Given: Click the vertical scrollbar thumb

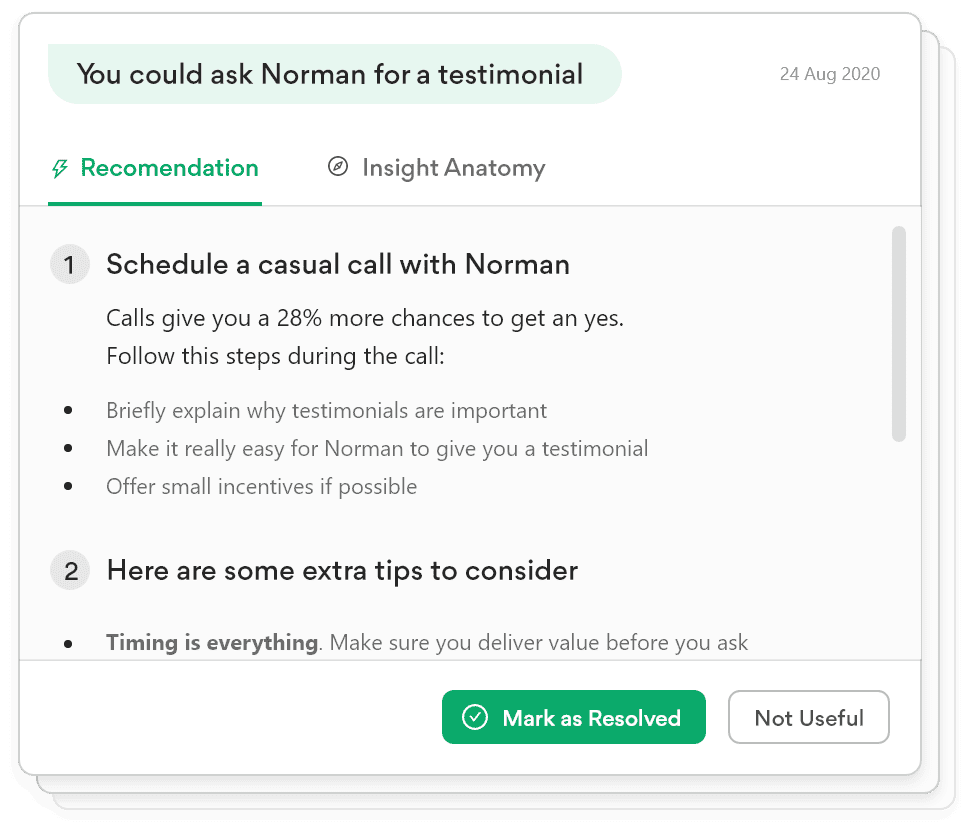Looking at the screenshot, I should (x=898, y=334).
